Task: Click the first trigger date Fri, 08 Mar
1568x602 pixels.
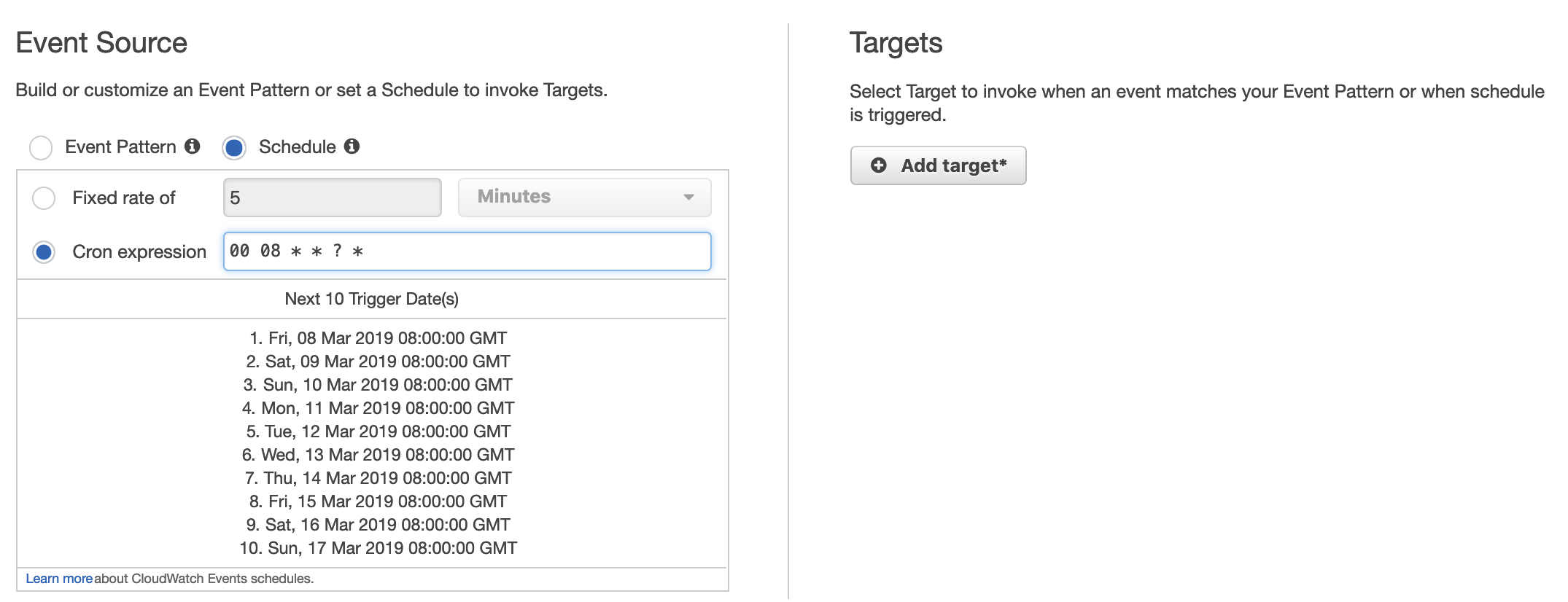Action: (378, 338)
